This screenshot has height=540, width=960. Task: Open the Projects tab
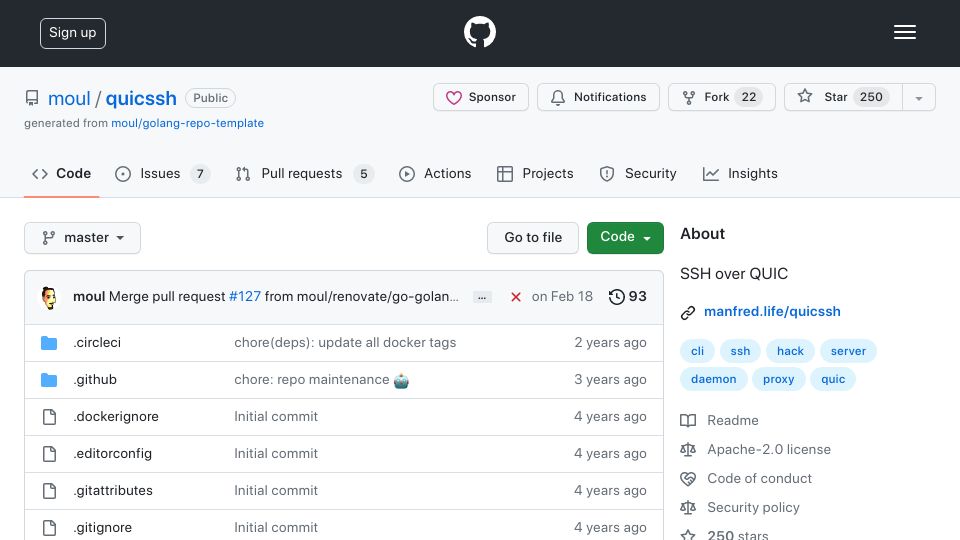(535, 174)
